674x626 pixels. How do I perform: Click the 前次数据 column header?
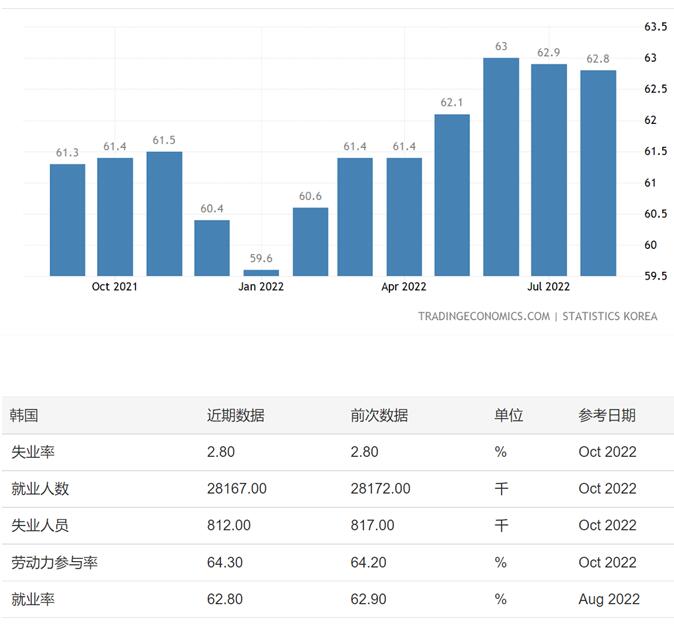coord(379,415)
